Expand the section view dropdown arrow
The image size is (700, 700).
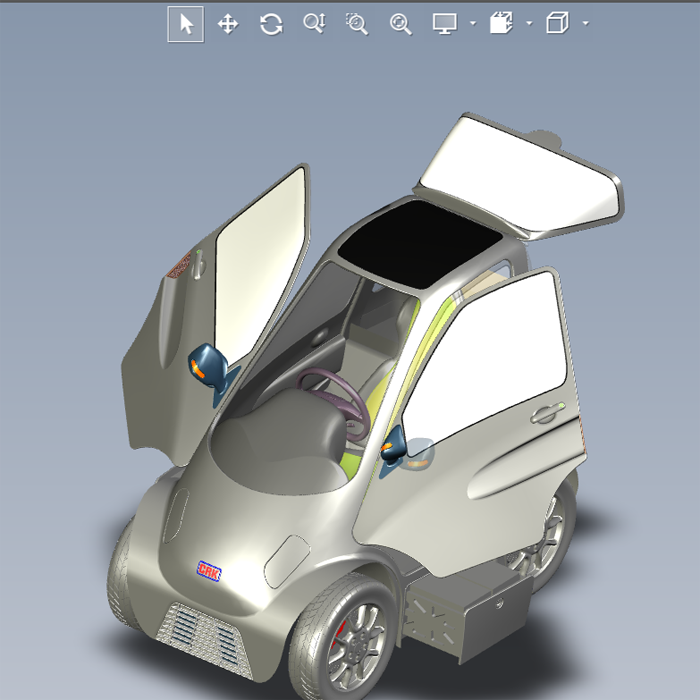point(530,24)
